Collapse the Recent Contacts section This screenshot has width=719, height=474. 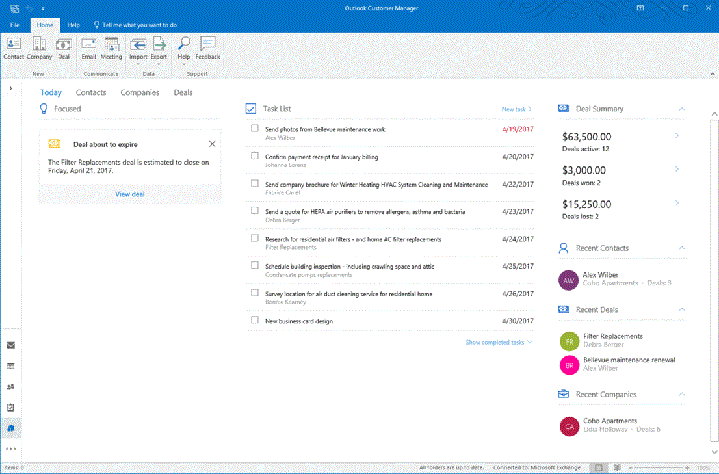point(682,248)
